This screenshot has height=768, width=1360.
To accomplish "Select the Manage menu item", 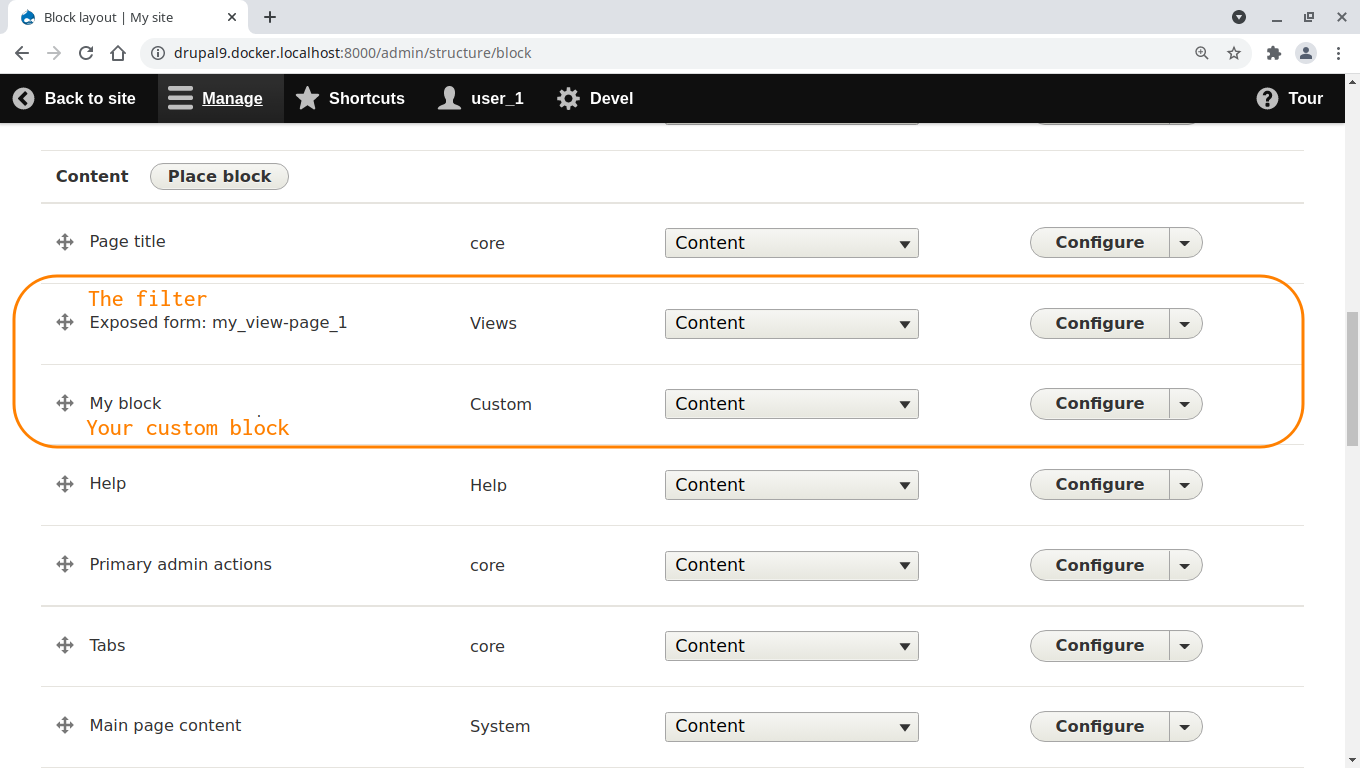I will 232,98.
